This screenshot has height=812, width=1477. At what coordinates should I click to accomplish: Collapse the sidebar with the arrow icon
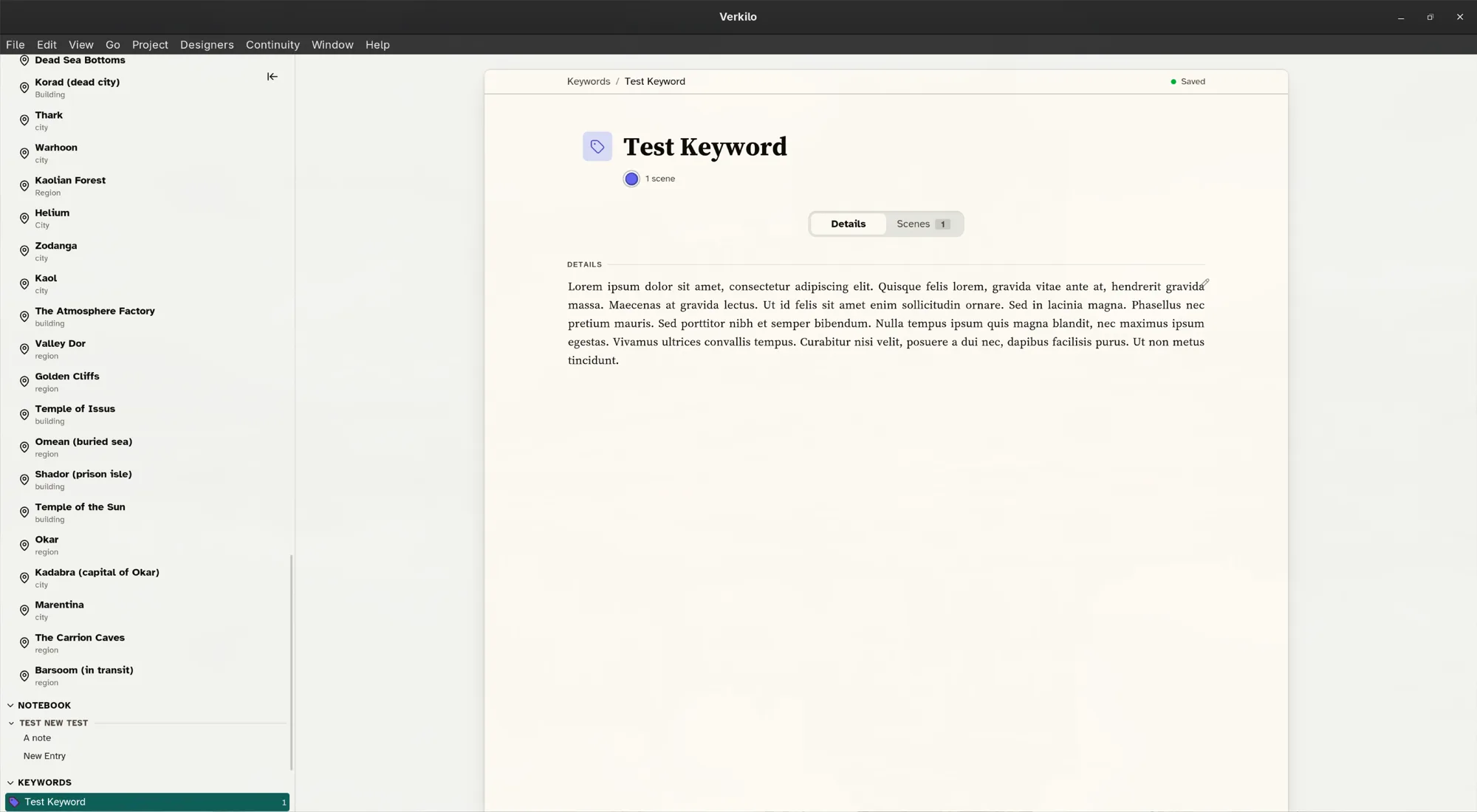[x=273, y=77]
